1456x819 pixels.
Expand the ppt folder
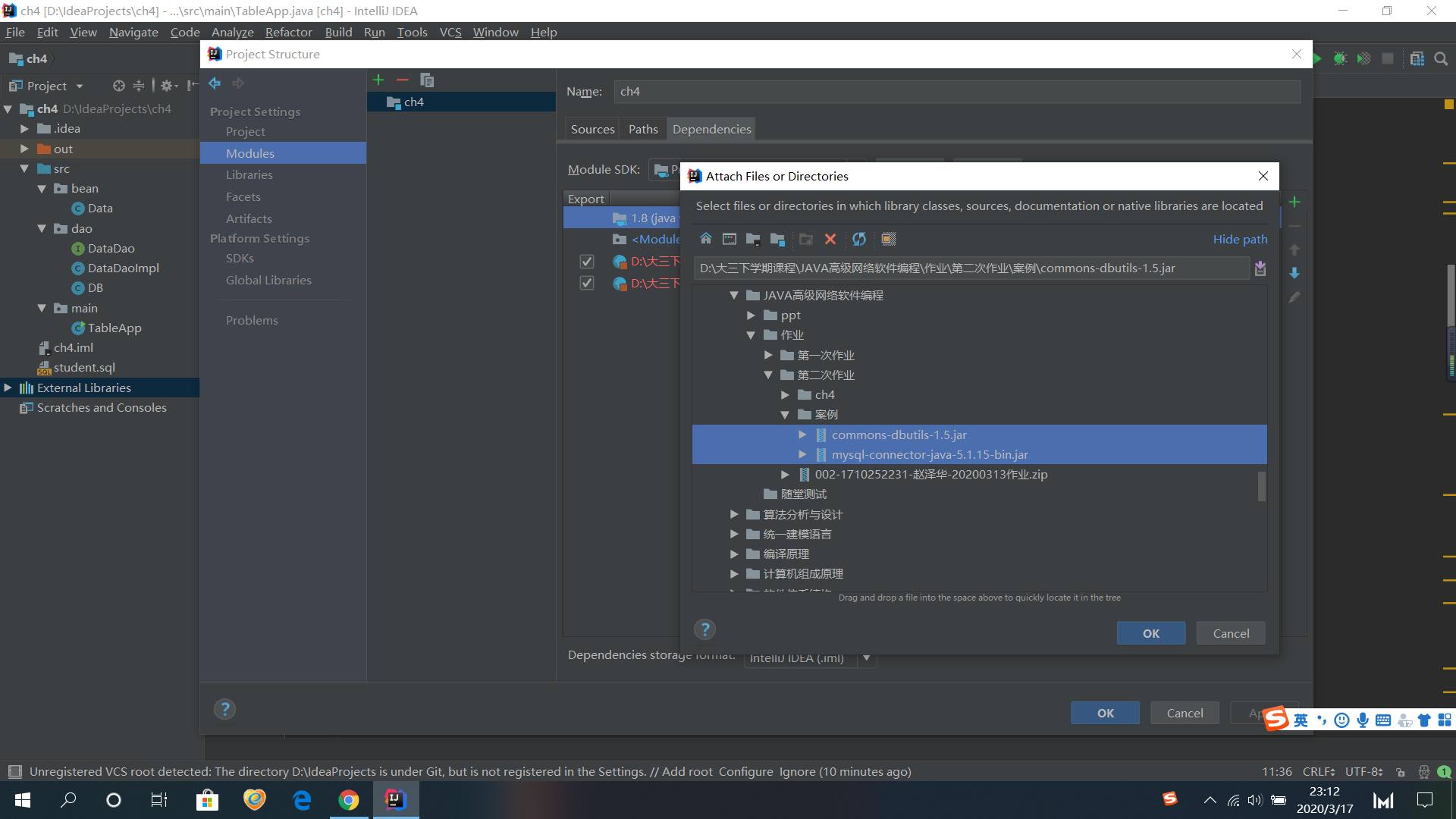point(751,315)
